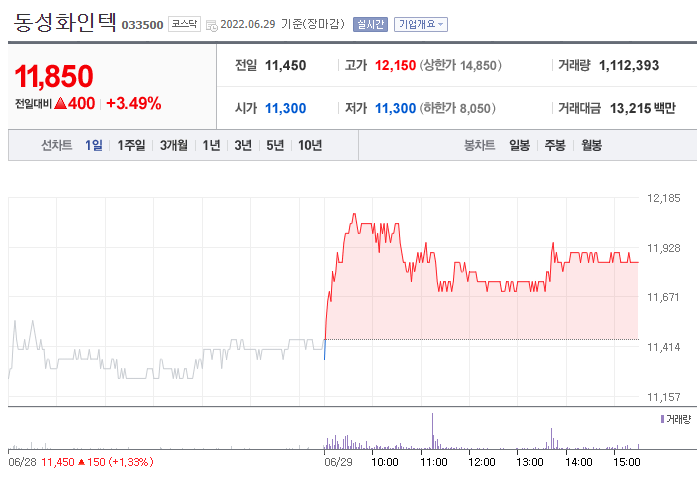Click the 11,157 y-axis label
This screenshot has width=697, height=482.
663,397
